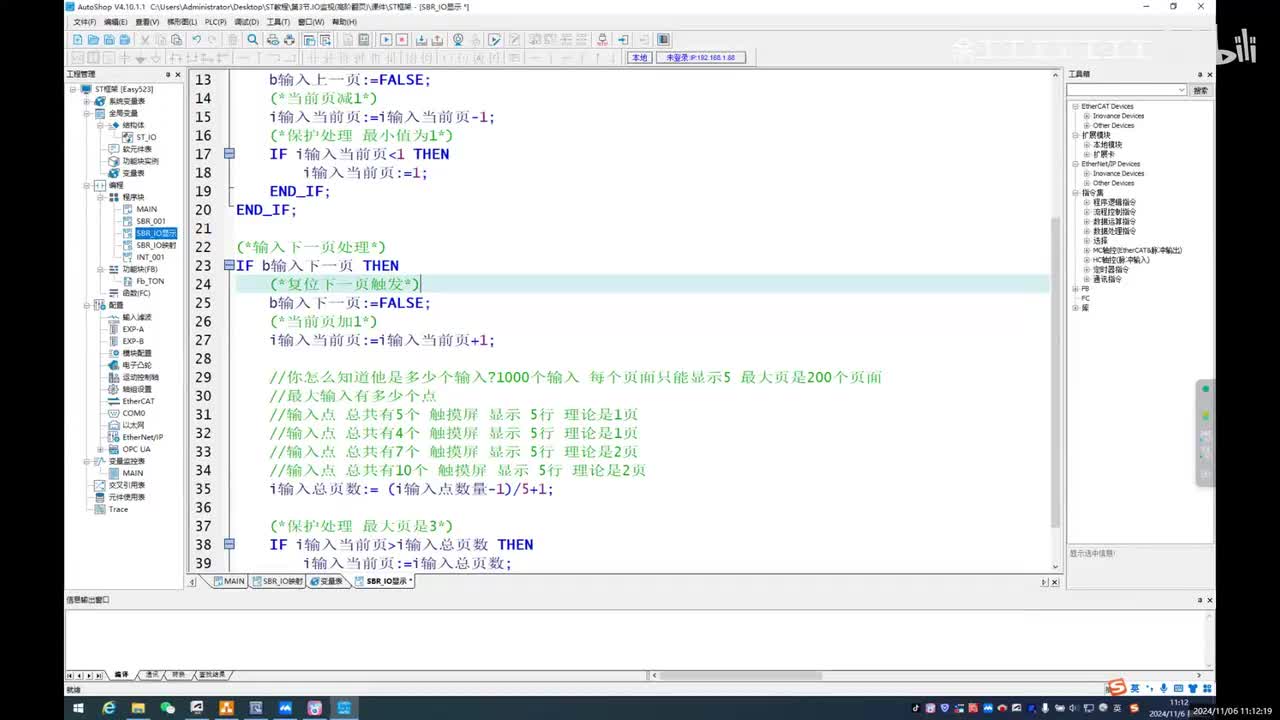
Task: Click the Stop (red square) PLC icon
Action: click(x=401, y=40)
